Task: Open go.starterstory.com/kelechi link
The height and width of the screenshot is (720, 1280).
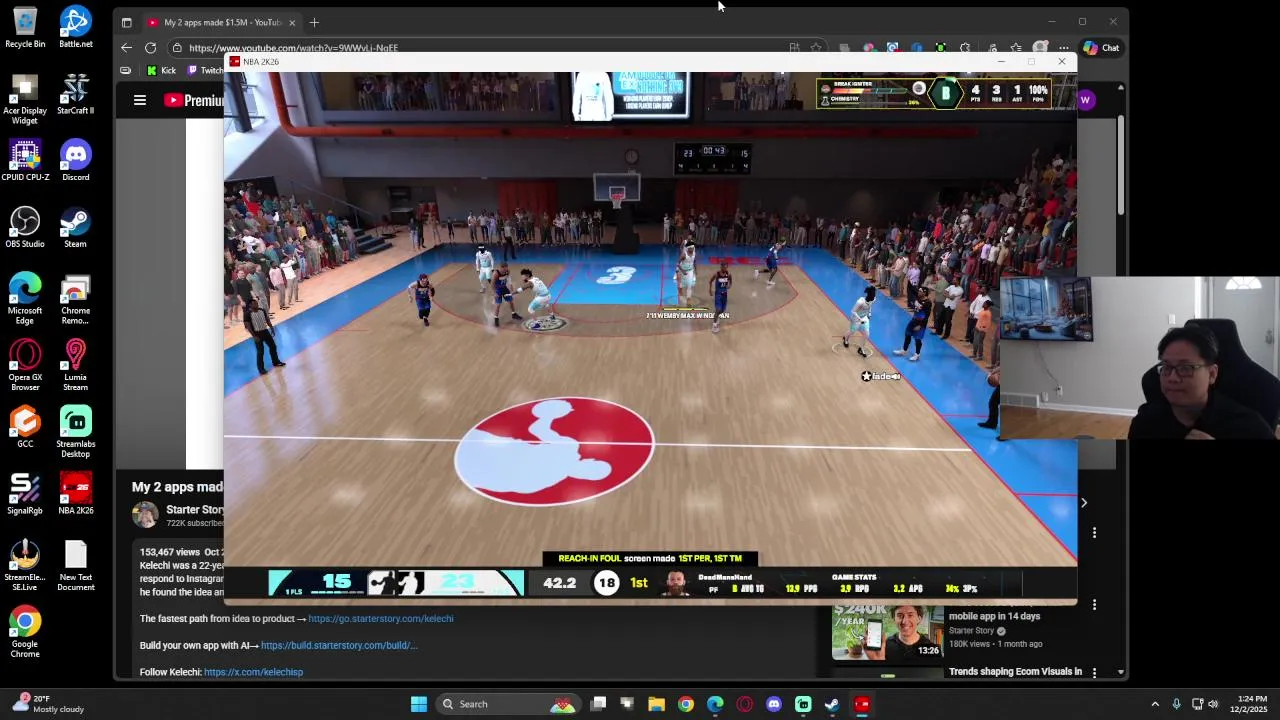Action: [381, 618]
